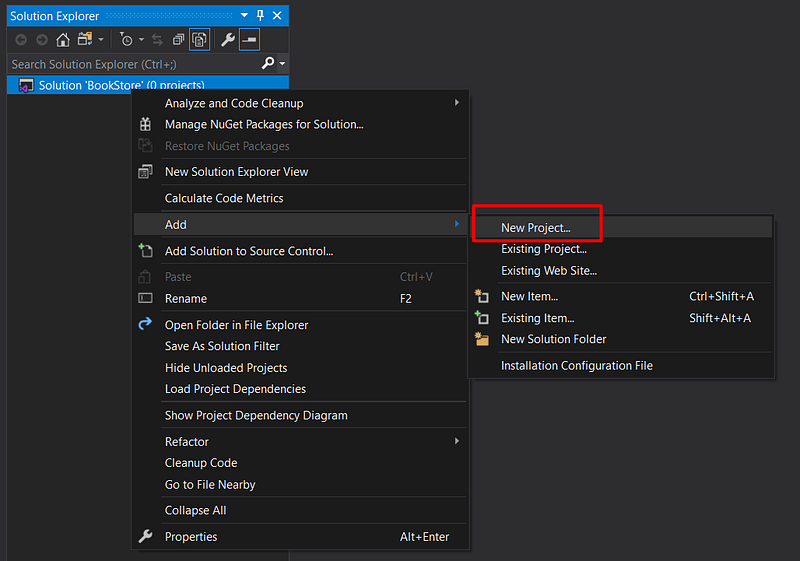Open the dropdown arrow beside Pending Changes Filter
Viewport: 800px width, 561px height.
(141, 40)
